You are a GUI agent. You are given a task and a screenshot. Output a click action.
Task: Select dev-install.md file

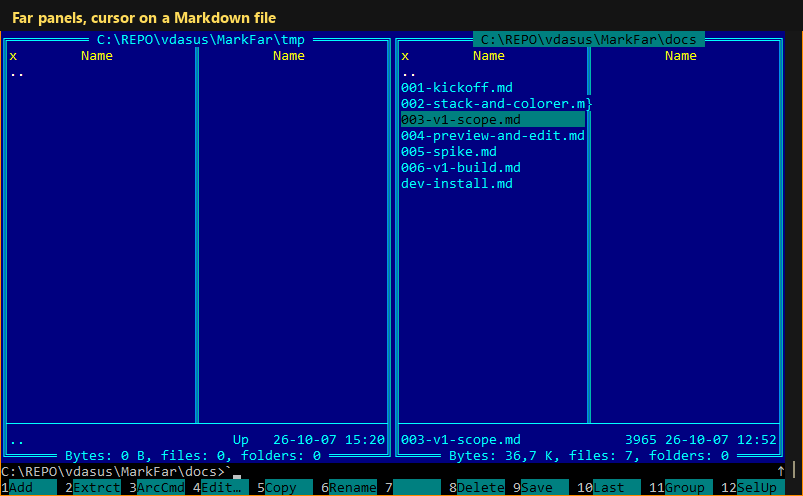point(456,184)
